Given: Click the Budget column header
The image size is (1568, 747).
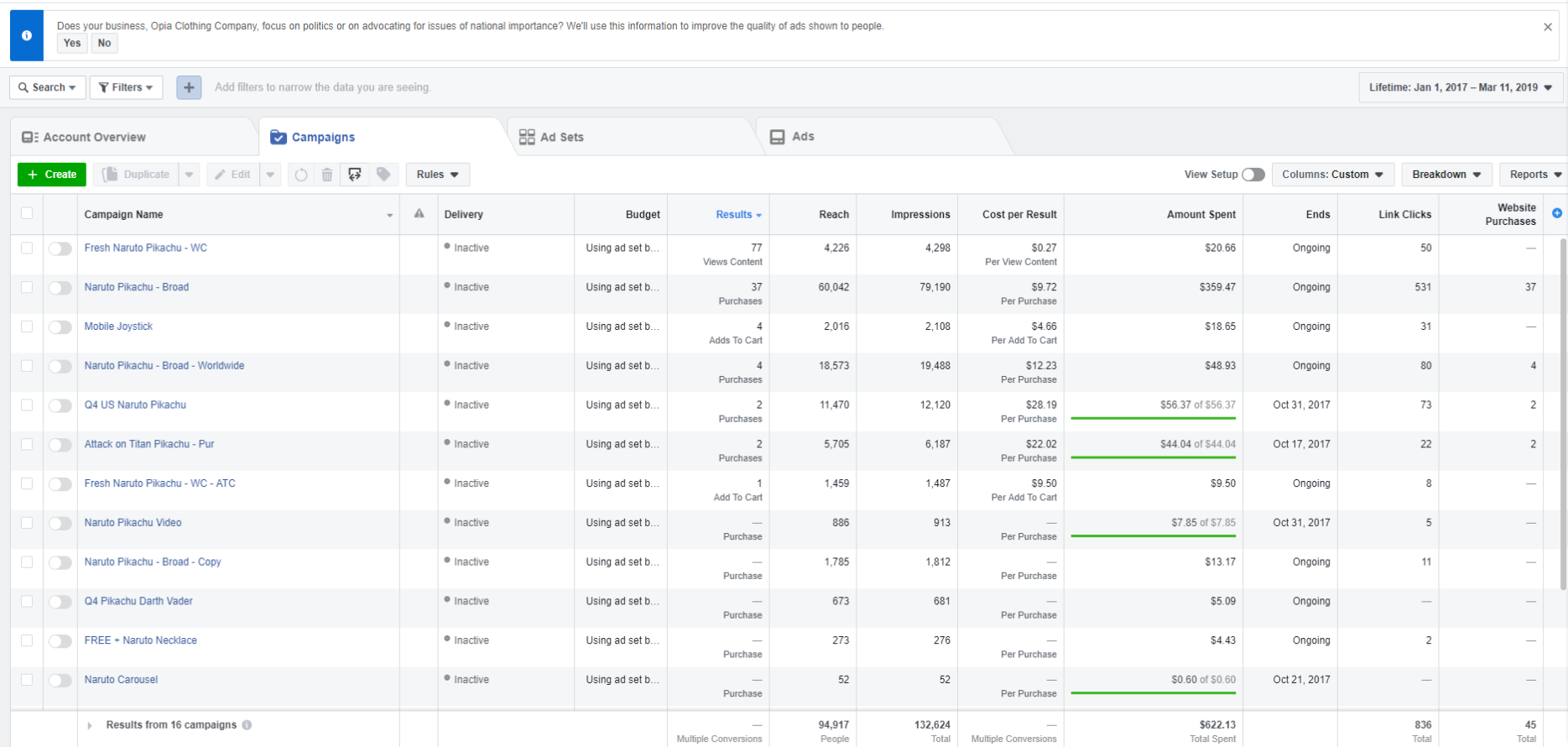Looking at the screenshot, I should pyautogui.click(x=621, y=215).
